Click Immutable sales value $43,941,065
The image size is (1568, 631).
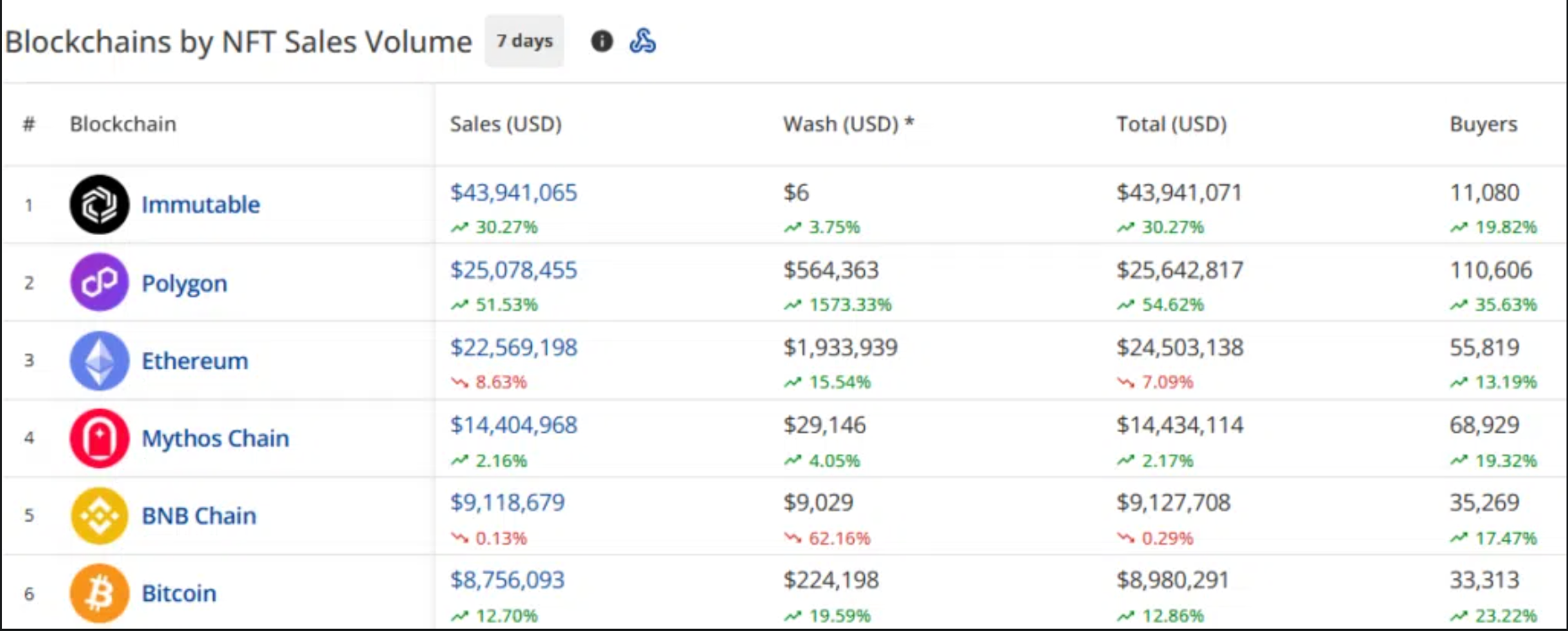(513, 193)
